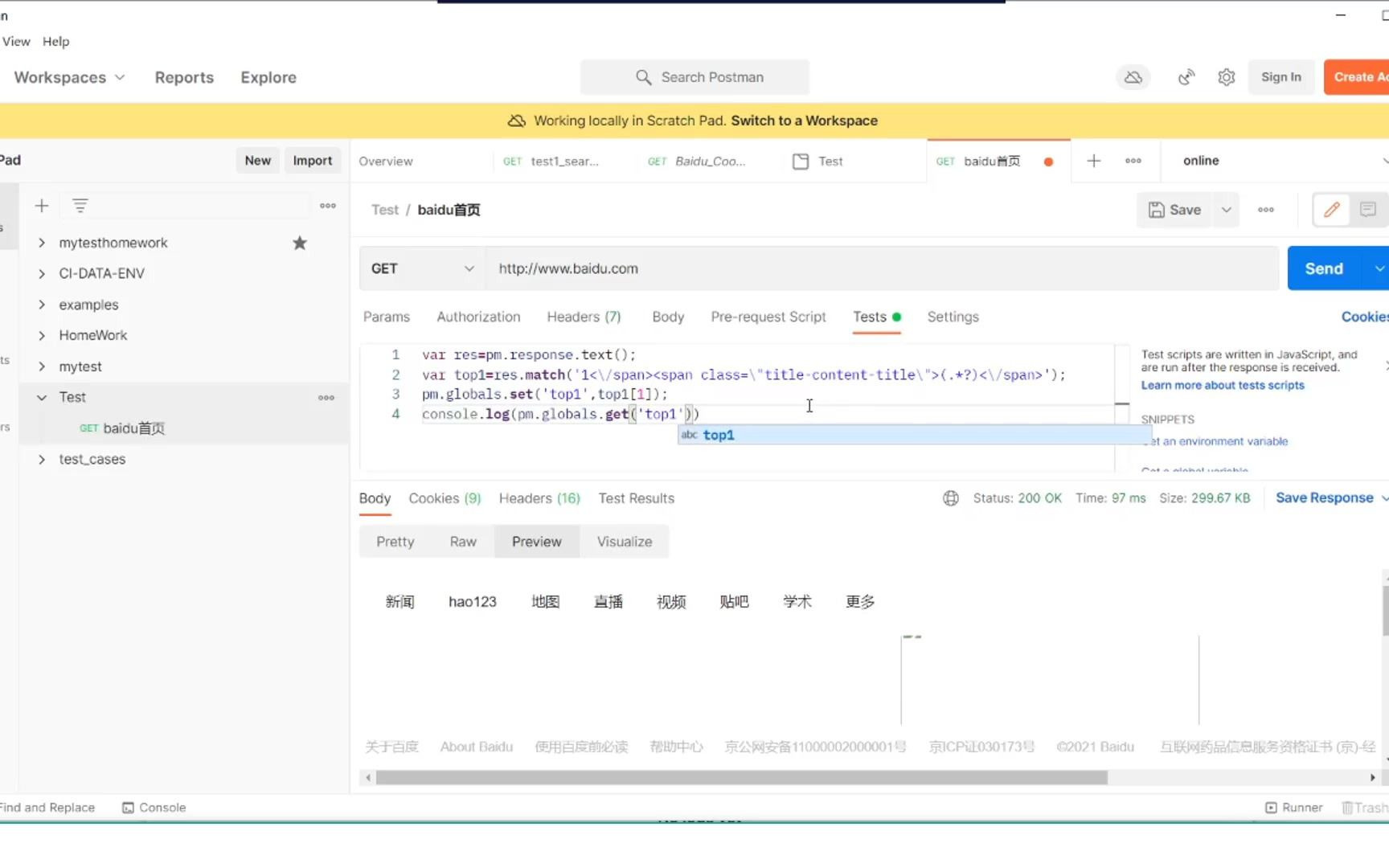Click Sign In
1389x868 pixels.
point(1281,77)
